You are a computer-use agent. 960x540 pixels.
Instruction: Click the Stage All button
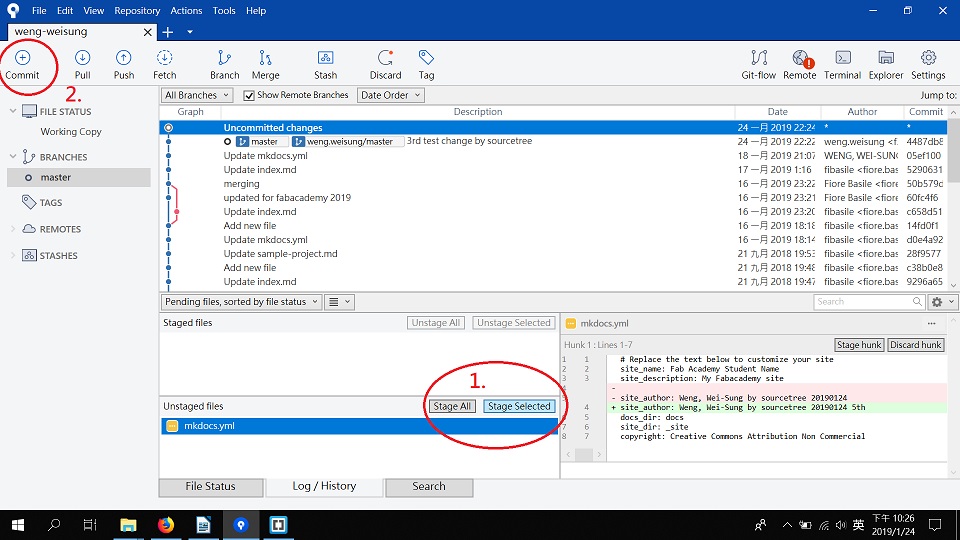452,407
